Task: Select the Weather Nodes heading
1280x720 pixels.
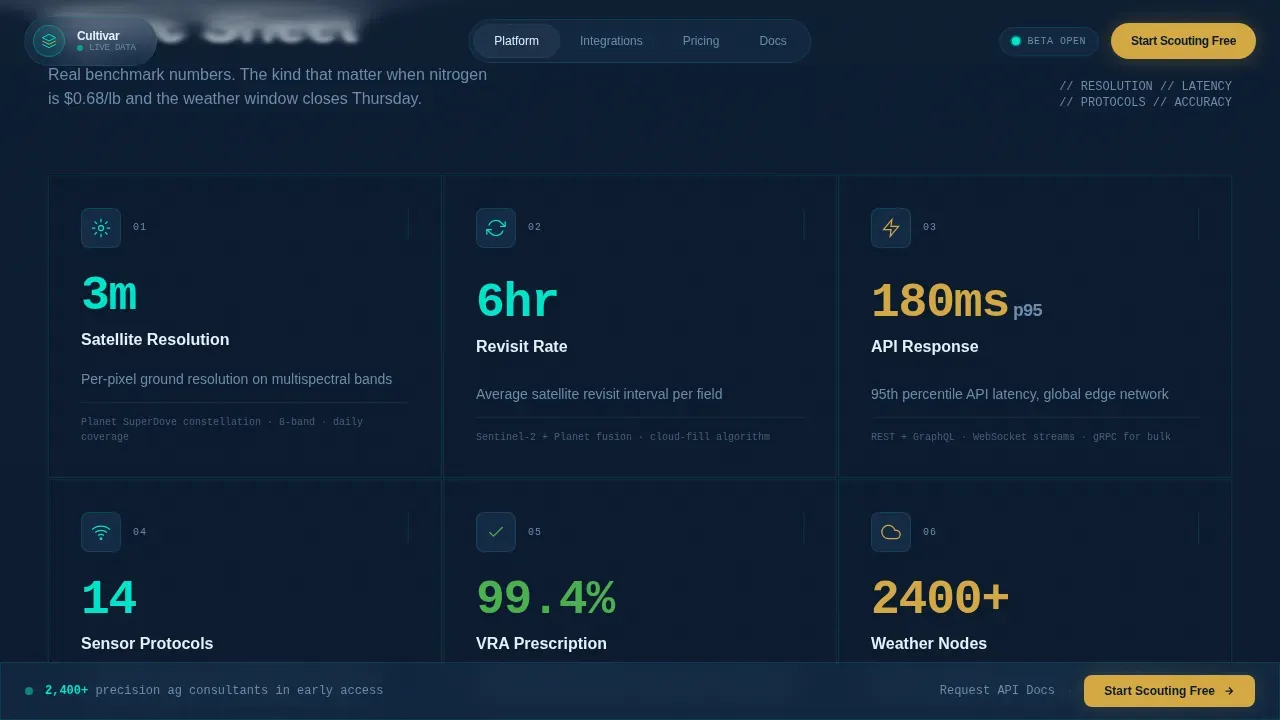Action: [x=929, y=644]
